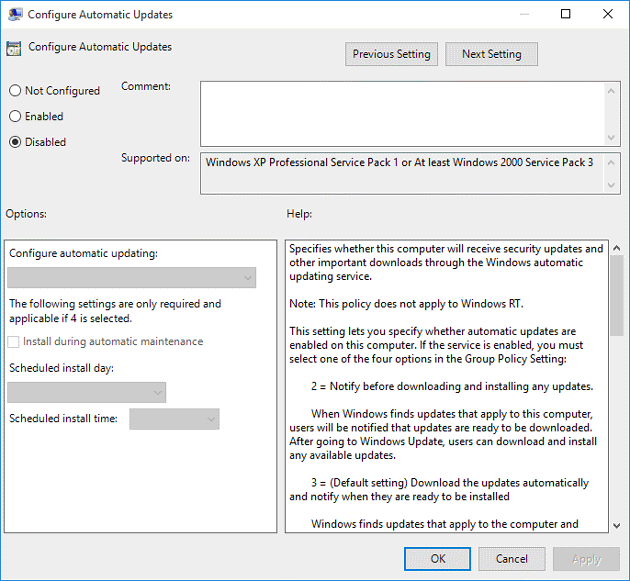Choose the Disabled radio button
The height and width of the screenshot is (581, 630).
point(15,142)
